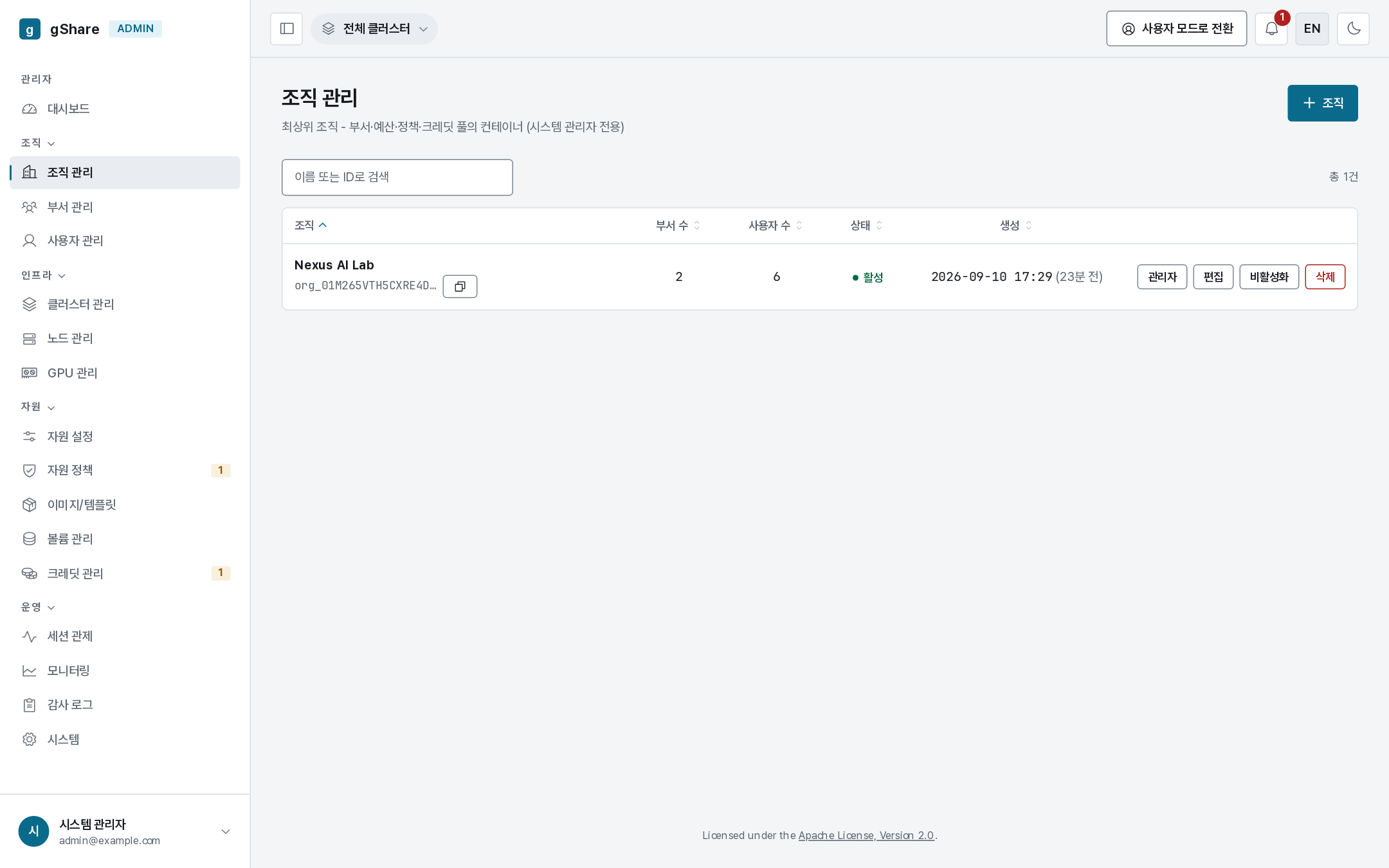Switch to user mode via 사용자 모드로 전환

1176,29
